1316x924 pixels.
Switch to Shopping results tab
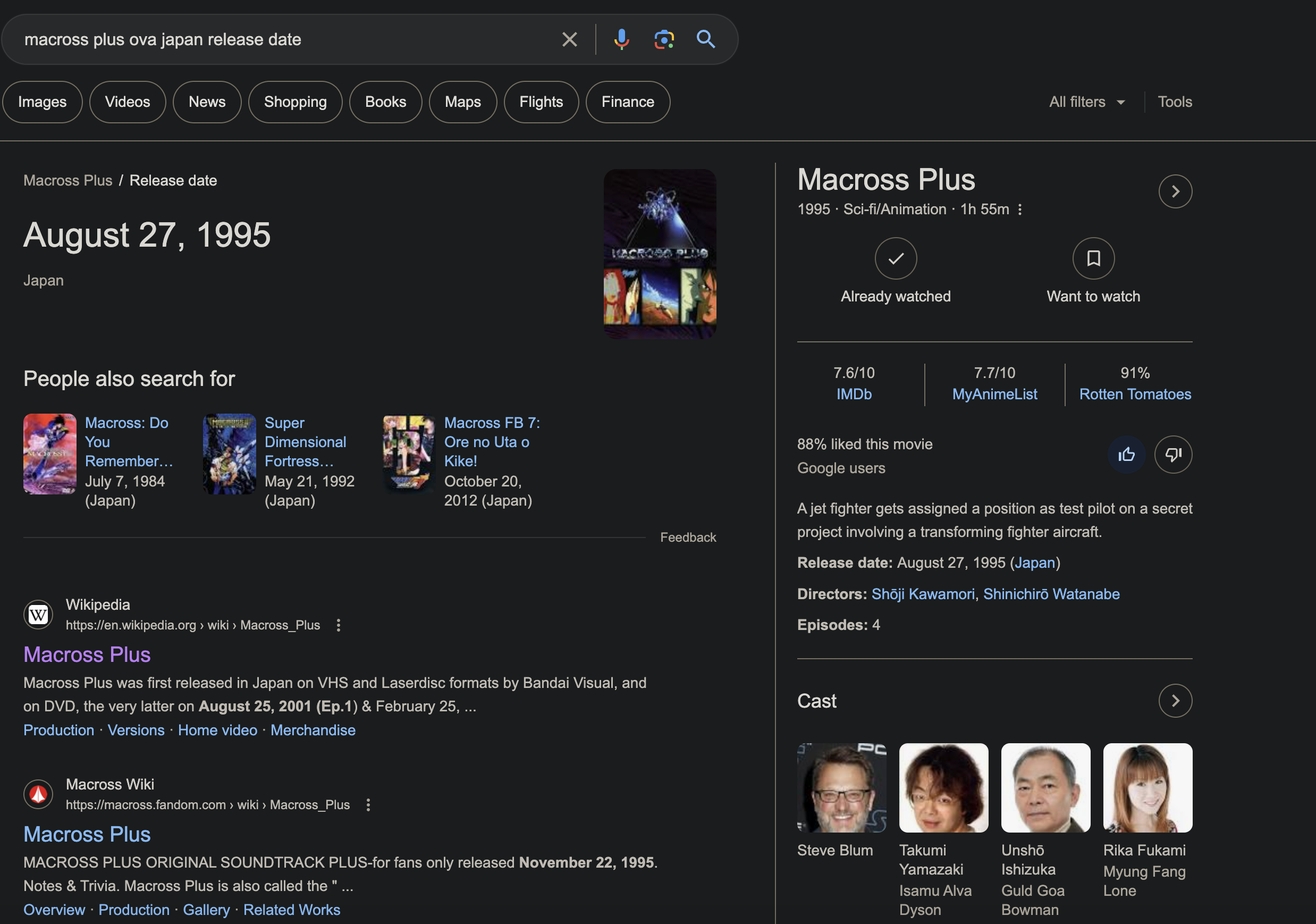tap(295, 102)
